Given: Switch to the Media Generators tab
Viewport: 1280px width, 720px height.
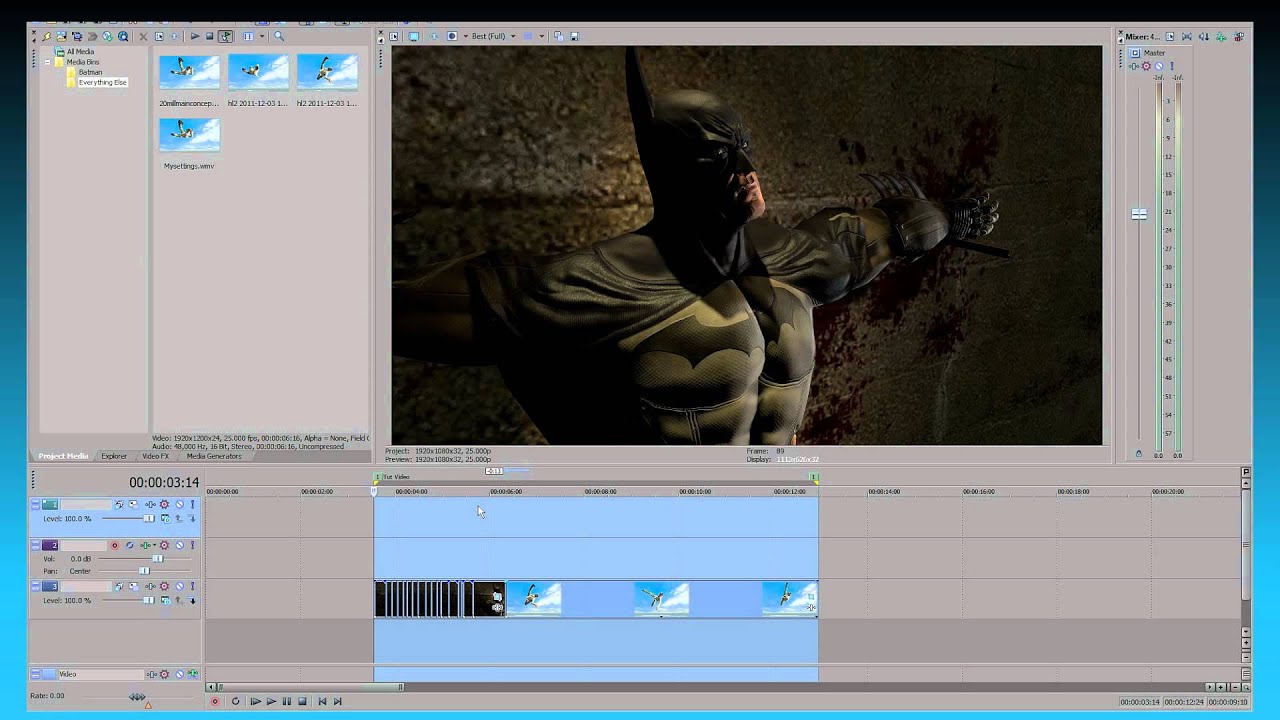Looking at the screenshot, I should (x=214, y=456).
